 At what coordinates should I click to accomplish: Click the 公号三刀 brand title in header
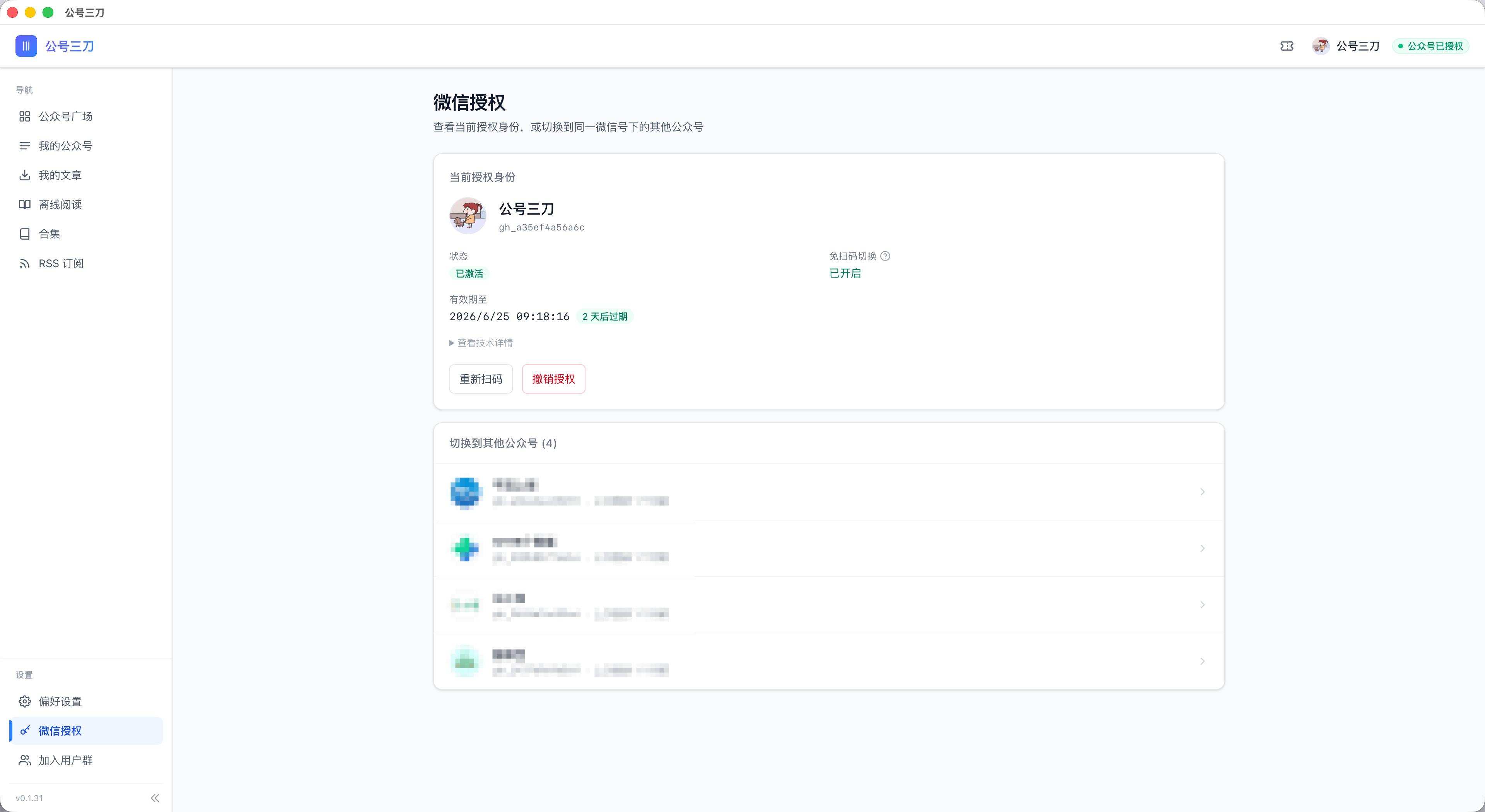click(70, 46)
